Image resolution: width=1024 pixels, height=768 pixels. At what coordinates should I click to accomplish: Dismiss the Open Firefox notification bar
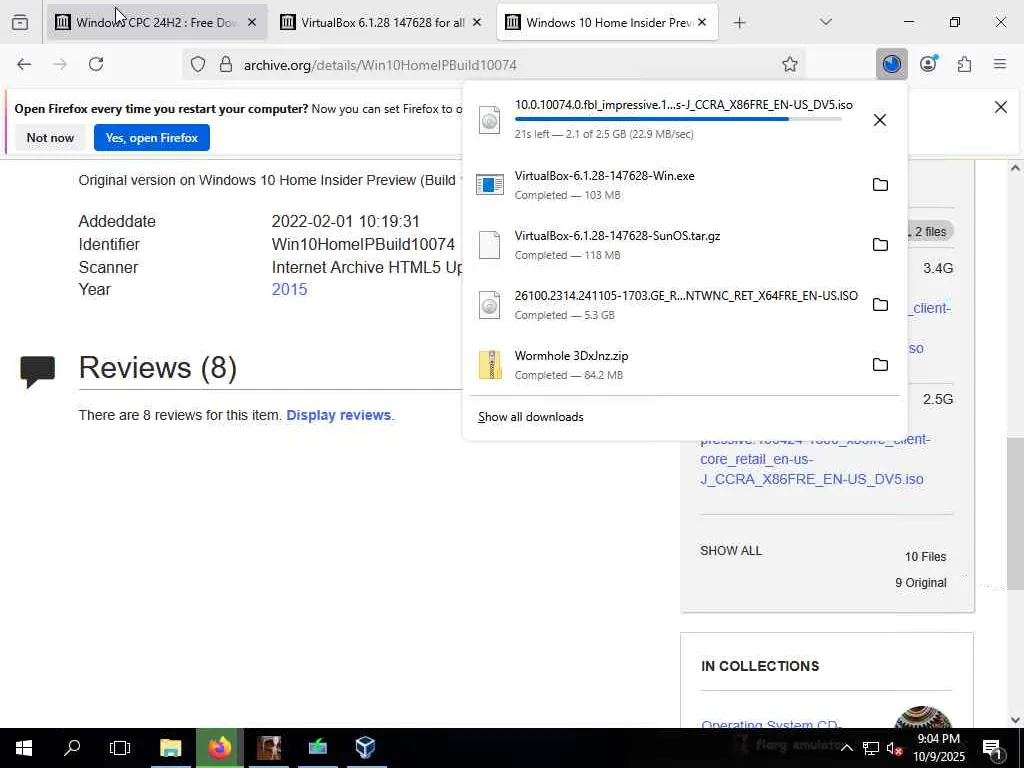(x=1000, y=107)
